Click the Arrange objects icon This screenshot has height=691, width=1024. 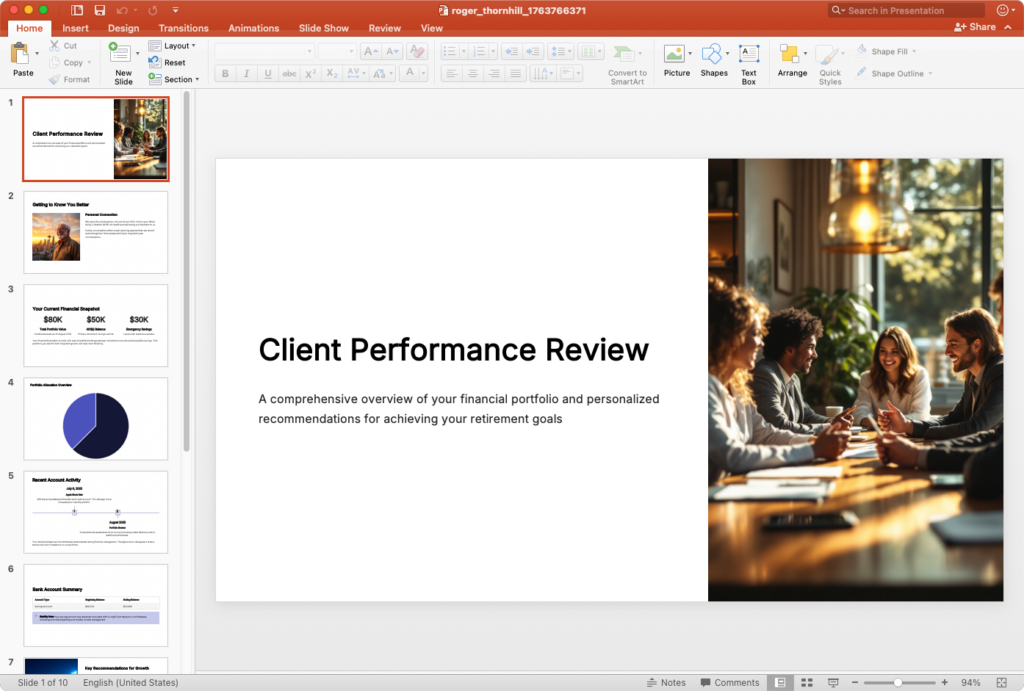(789, 55)
